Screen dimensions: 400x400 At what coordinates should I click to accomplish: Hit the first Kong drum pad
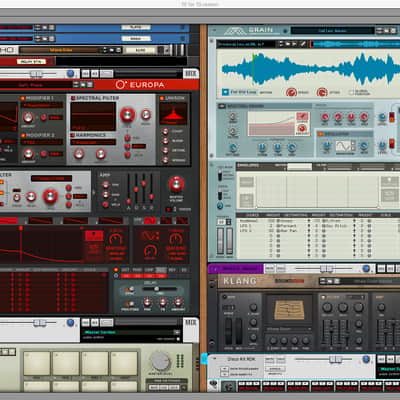[x=37, y=363]
